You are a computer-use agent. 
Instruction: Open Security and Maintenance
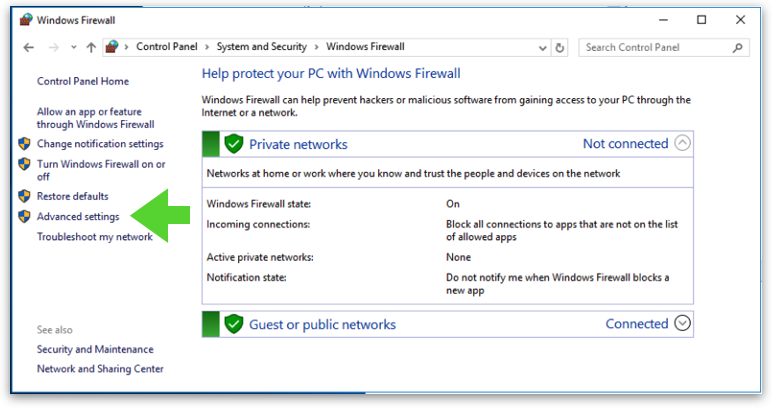click(95, 349)
